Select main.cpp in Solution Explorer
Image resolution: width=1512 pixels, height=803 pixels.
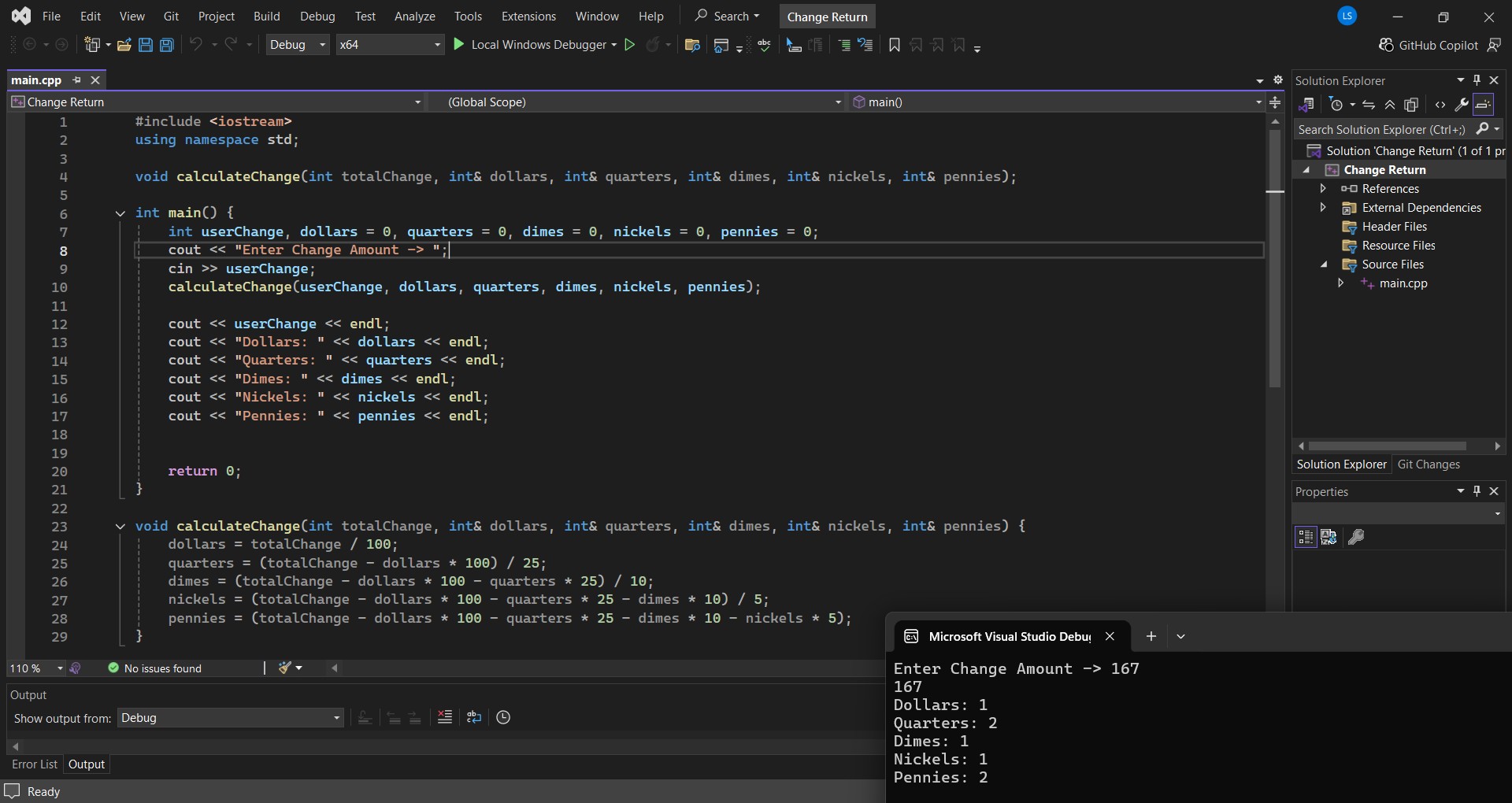[x=1403, y=283]
